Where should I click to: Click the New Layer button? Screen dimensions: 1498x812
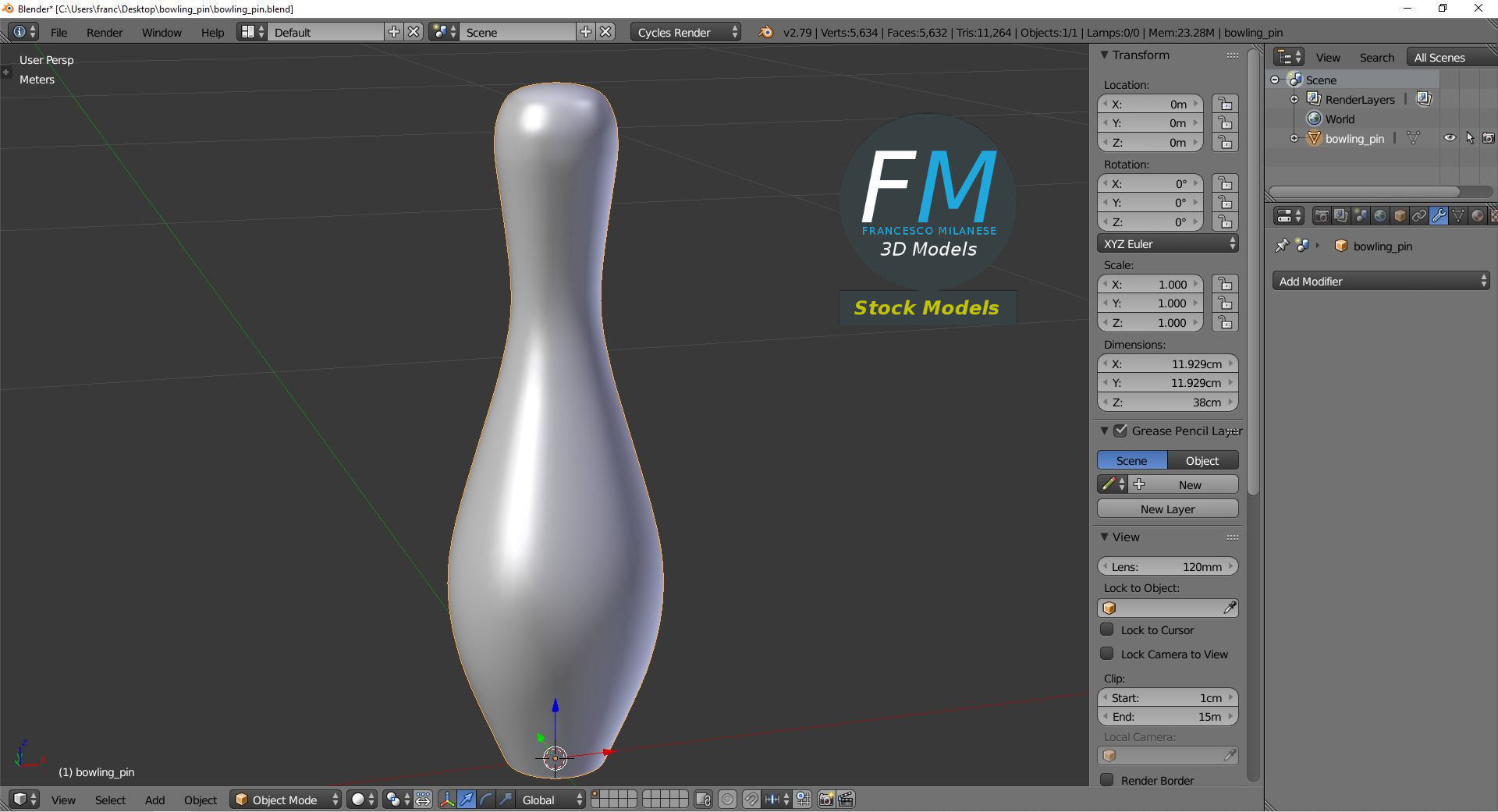[x=1167, y=509]
